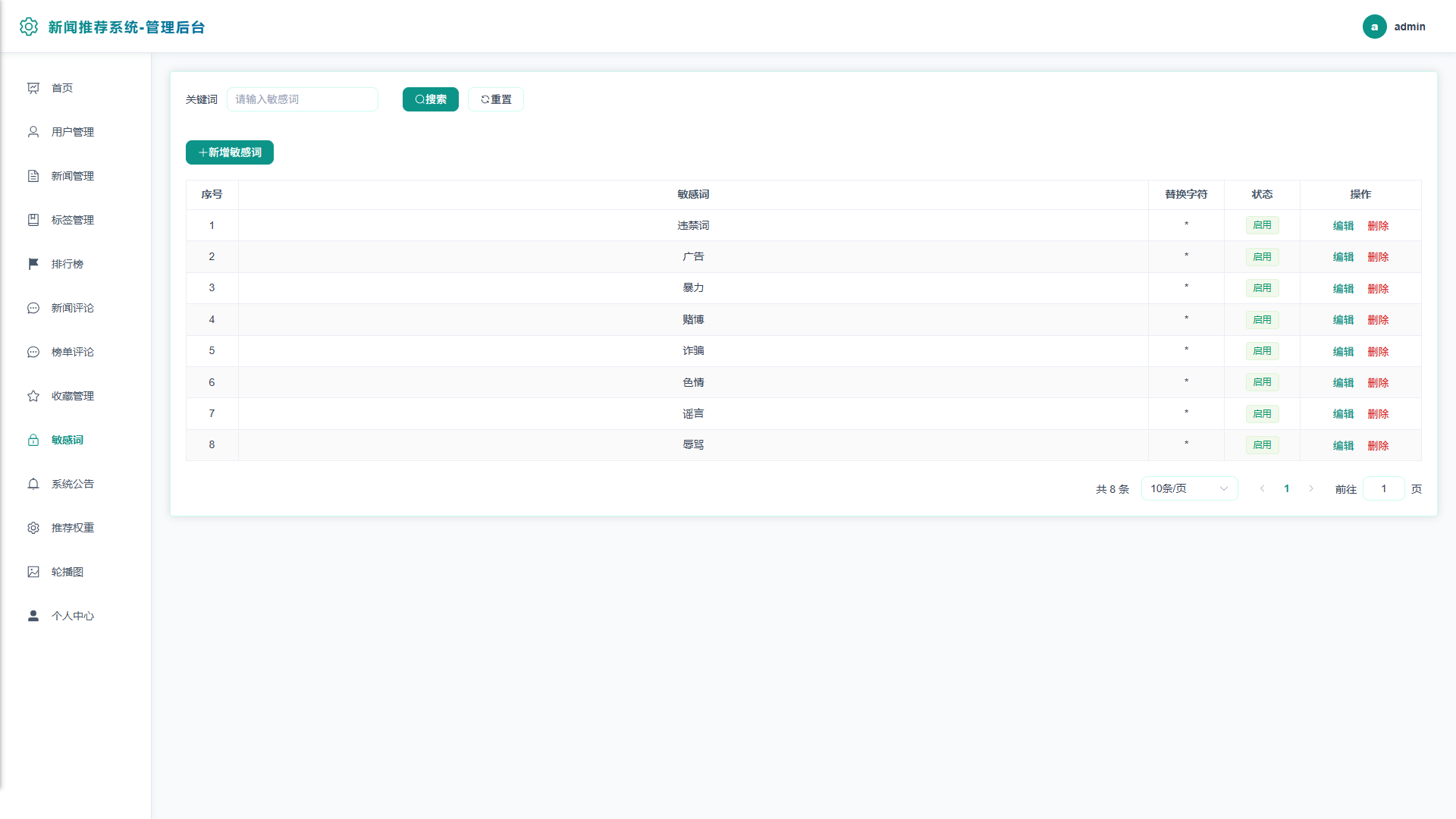Focus the 请输入敏感词 keyword input field
This screenshot has height=819, width=1456.
tap(303, 99)
